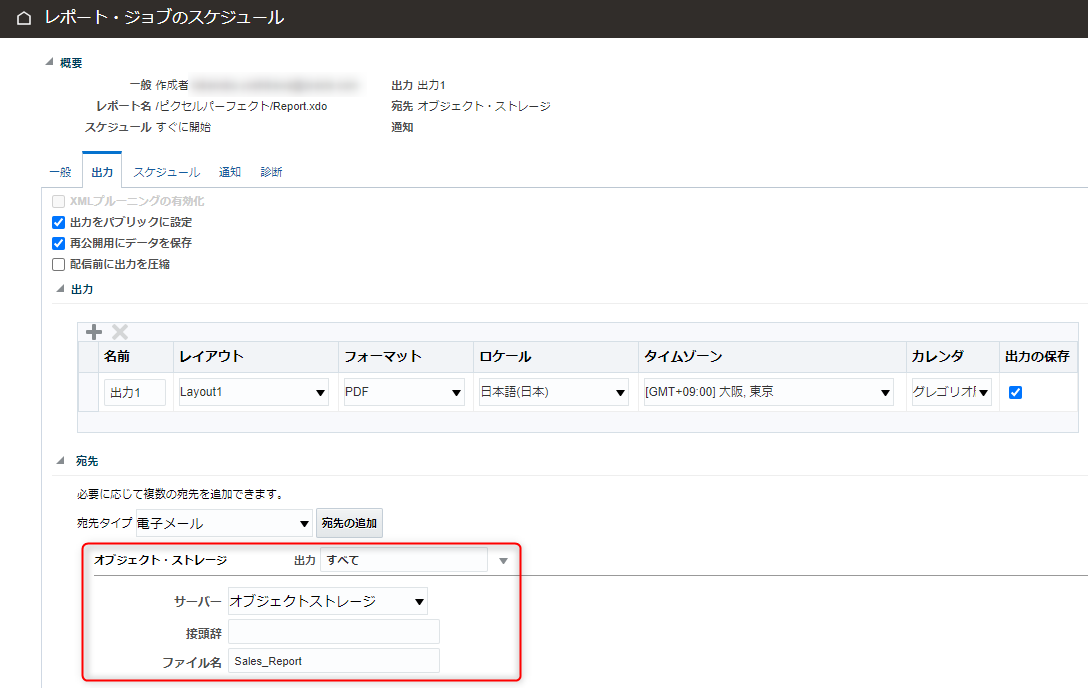Click the 出力の保存 column header

click(x=1037, y=356)
